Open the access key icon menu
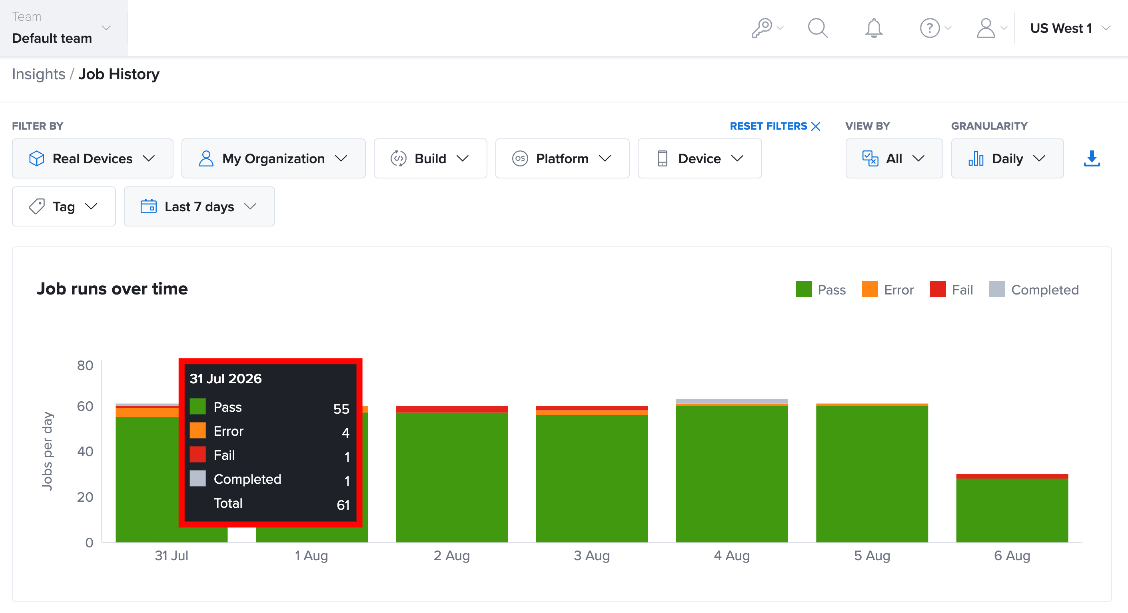Image resolution: width=1128 pixels, height=613 pixels. (x=767, y=28)
